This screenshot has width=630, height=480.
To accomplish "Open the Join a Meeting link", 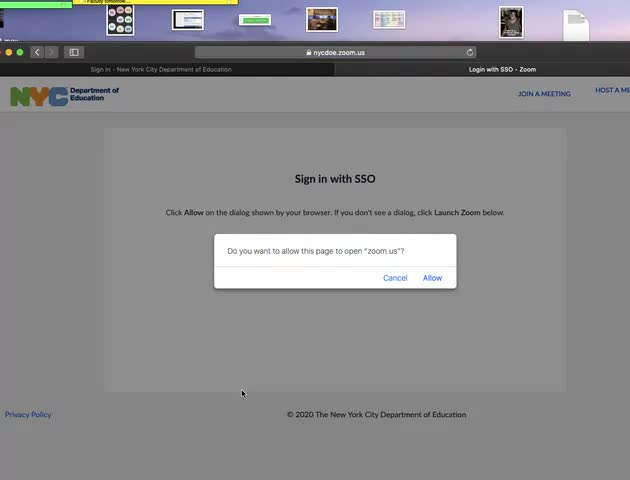I will click(x=544, y=94).
